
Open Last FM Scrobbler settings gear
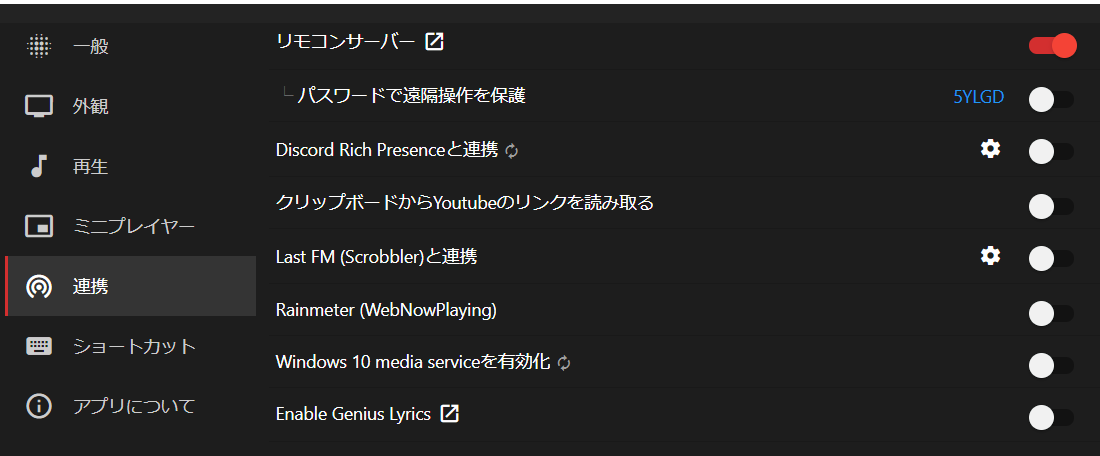(x=990, y=256)
